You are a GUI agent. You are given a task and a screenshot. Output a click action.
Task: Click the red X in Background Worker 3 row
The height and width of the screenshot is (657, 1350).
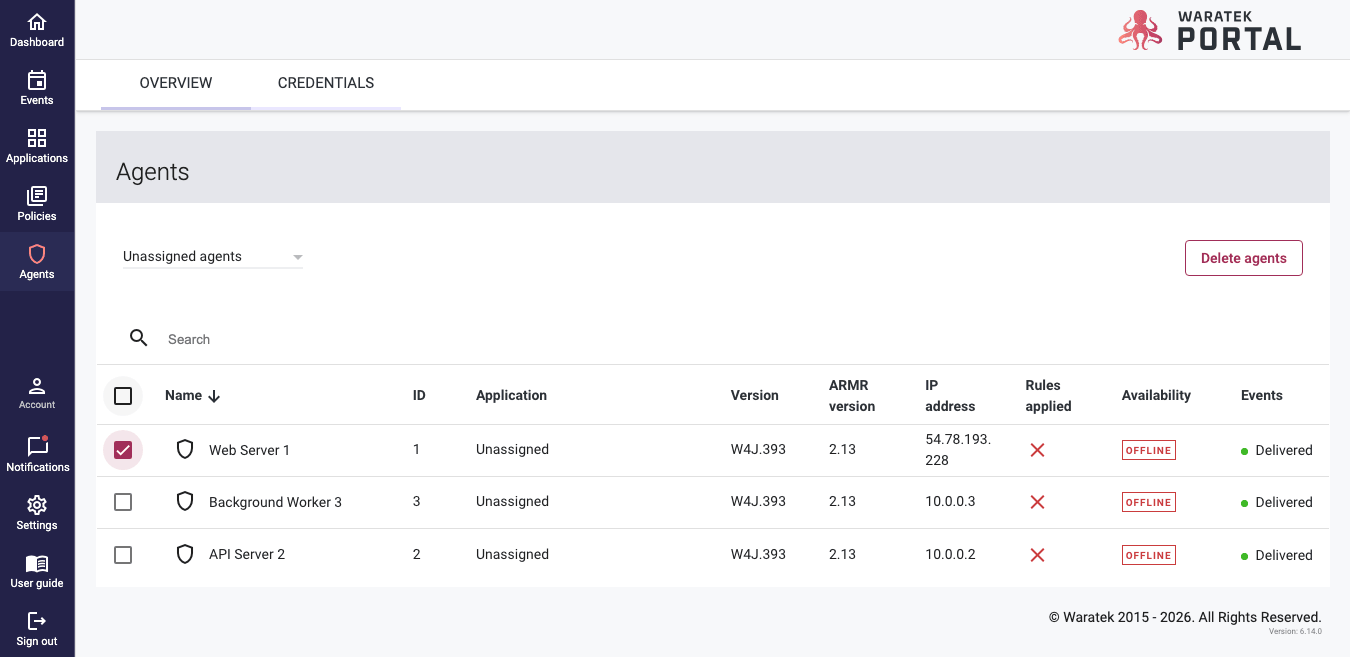point(1037,502)
